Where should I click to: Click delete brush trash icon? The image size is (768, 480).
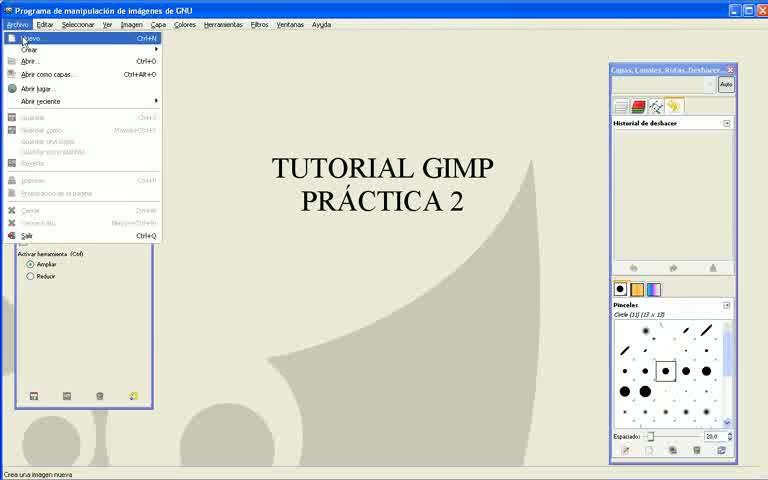(696, 451)
